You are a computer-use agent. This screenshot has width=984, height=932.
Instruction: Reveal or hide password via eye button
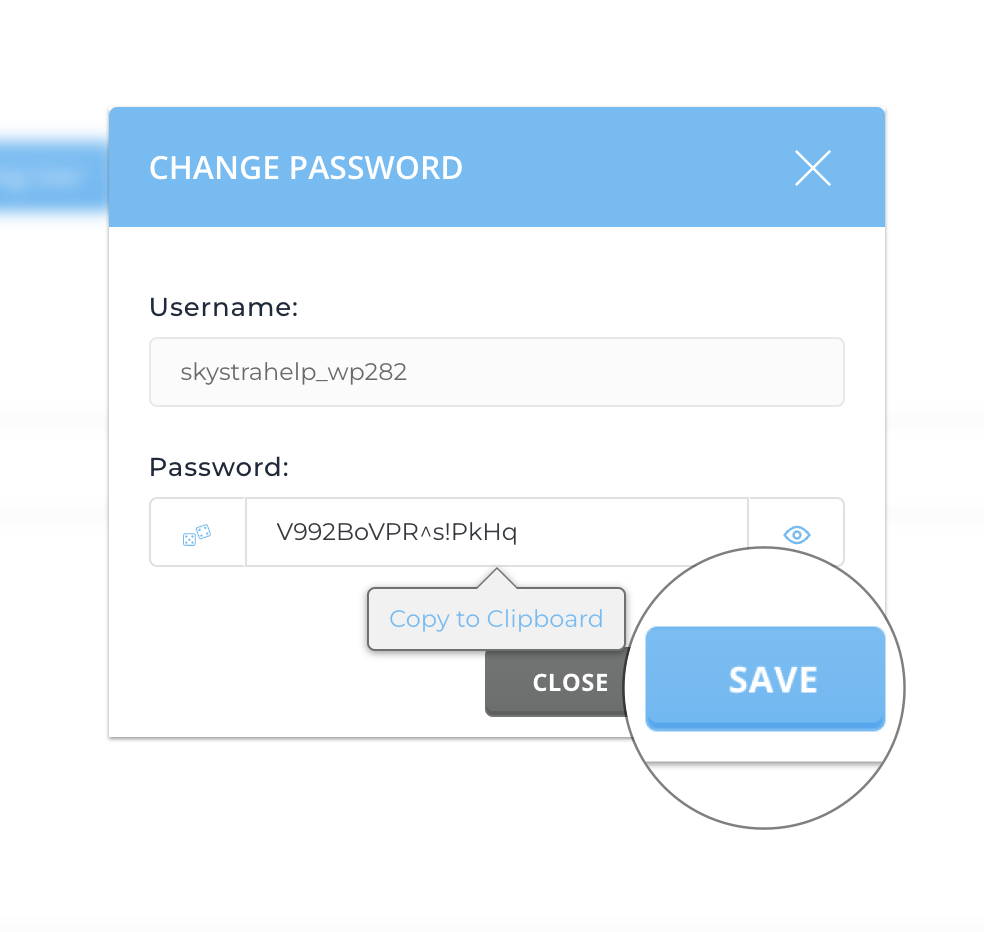(x=796, y=534)
